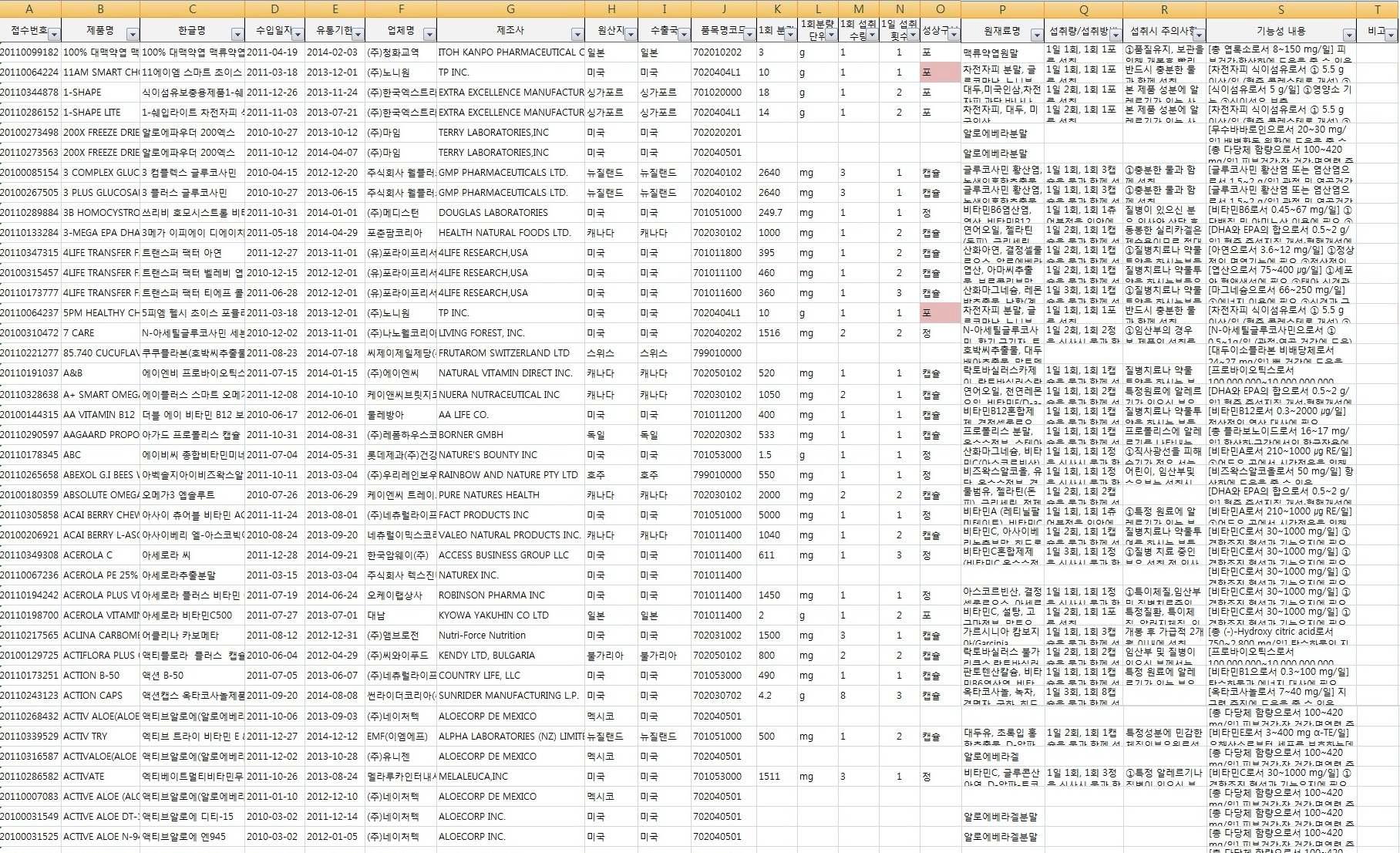Viewport: 1400px width, 853px height.
Task: Select manufacturer cell 'DOUGLAS LABORATORIES'
Action: 510,213
